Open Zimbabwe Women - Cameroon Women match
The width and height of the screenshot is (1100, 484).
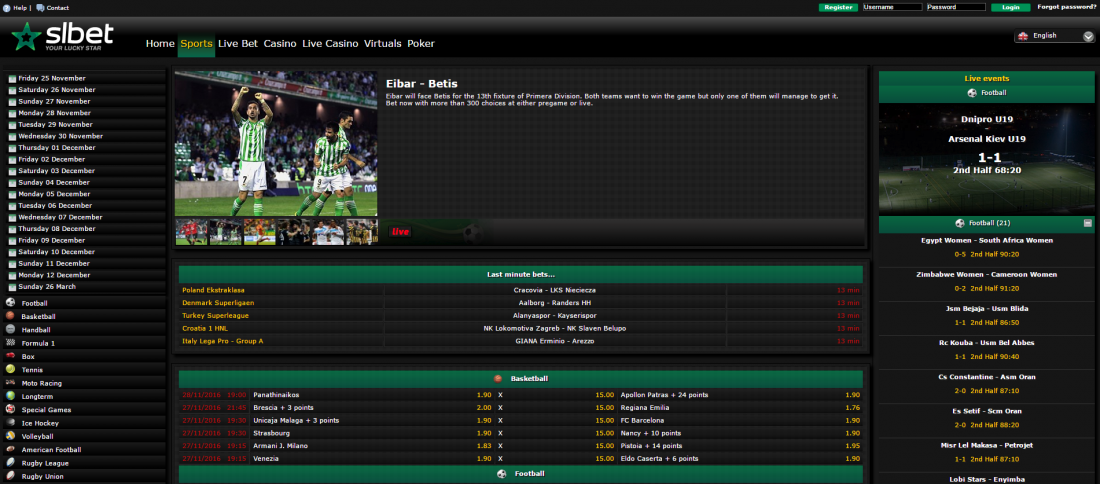coord(986,275)
